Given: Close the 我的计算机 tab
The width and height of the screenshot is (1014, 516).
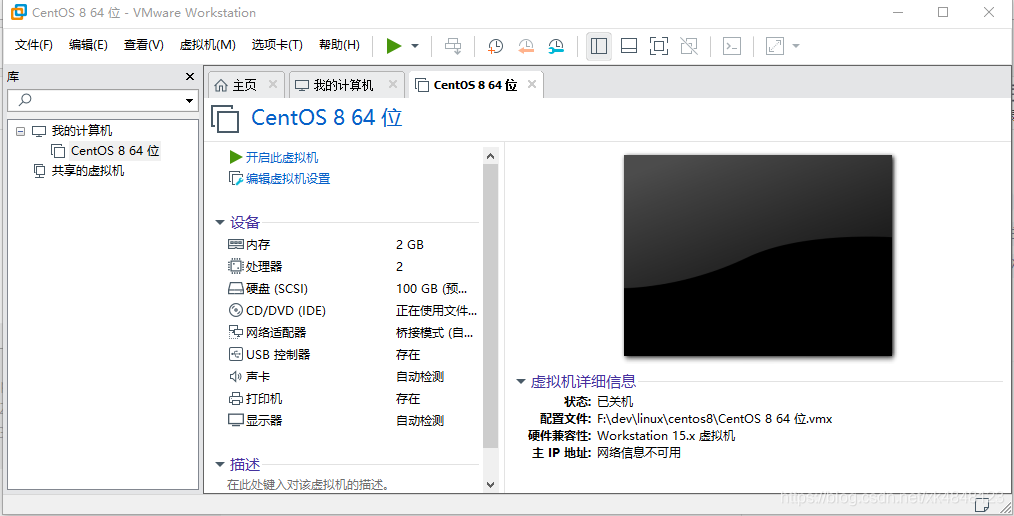Looking at the screenshot, I should [x=393, y=84].
